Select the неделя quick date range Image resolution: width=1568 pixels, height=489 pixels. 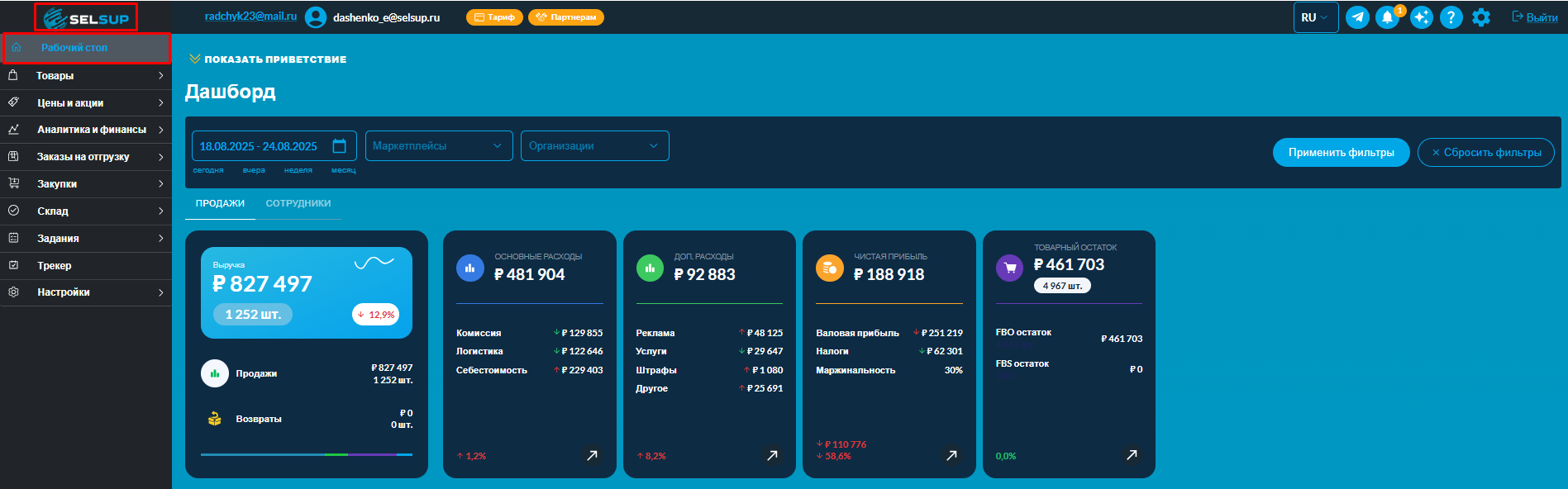[x=298, y=170]
